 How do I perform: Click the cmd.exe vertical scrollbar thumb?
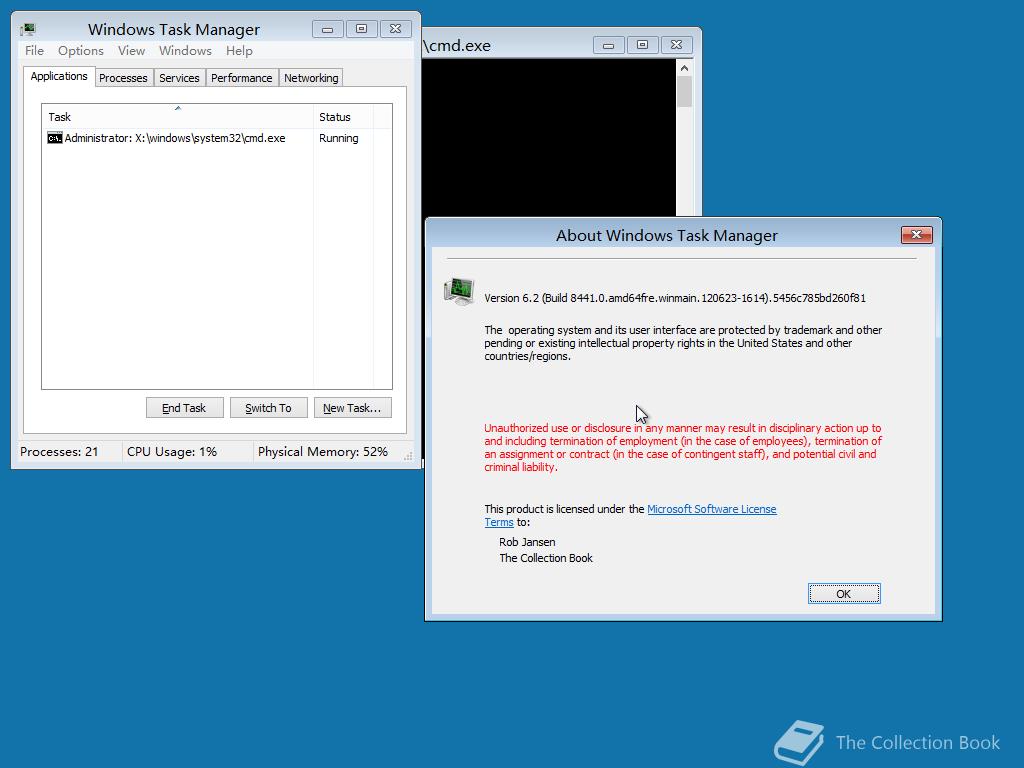click(684, 92)
